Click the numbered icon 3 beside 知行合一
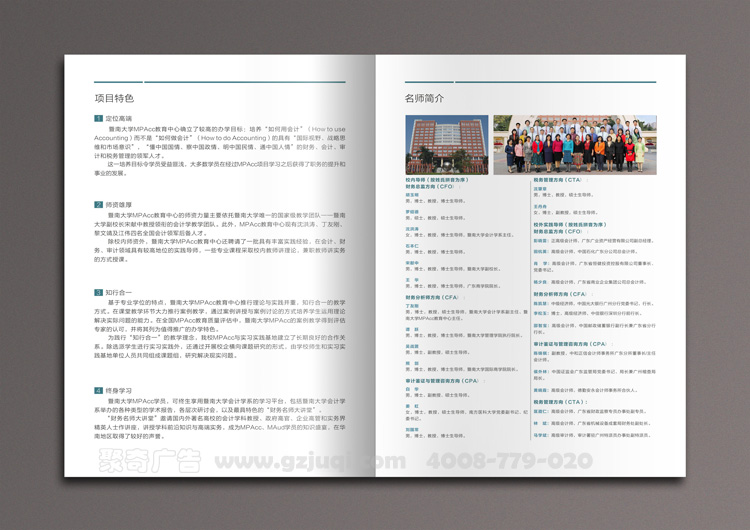 [98, 292]
